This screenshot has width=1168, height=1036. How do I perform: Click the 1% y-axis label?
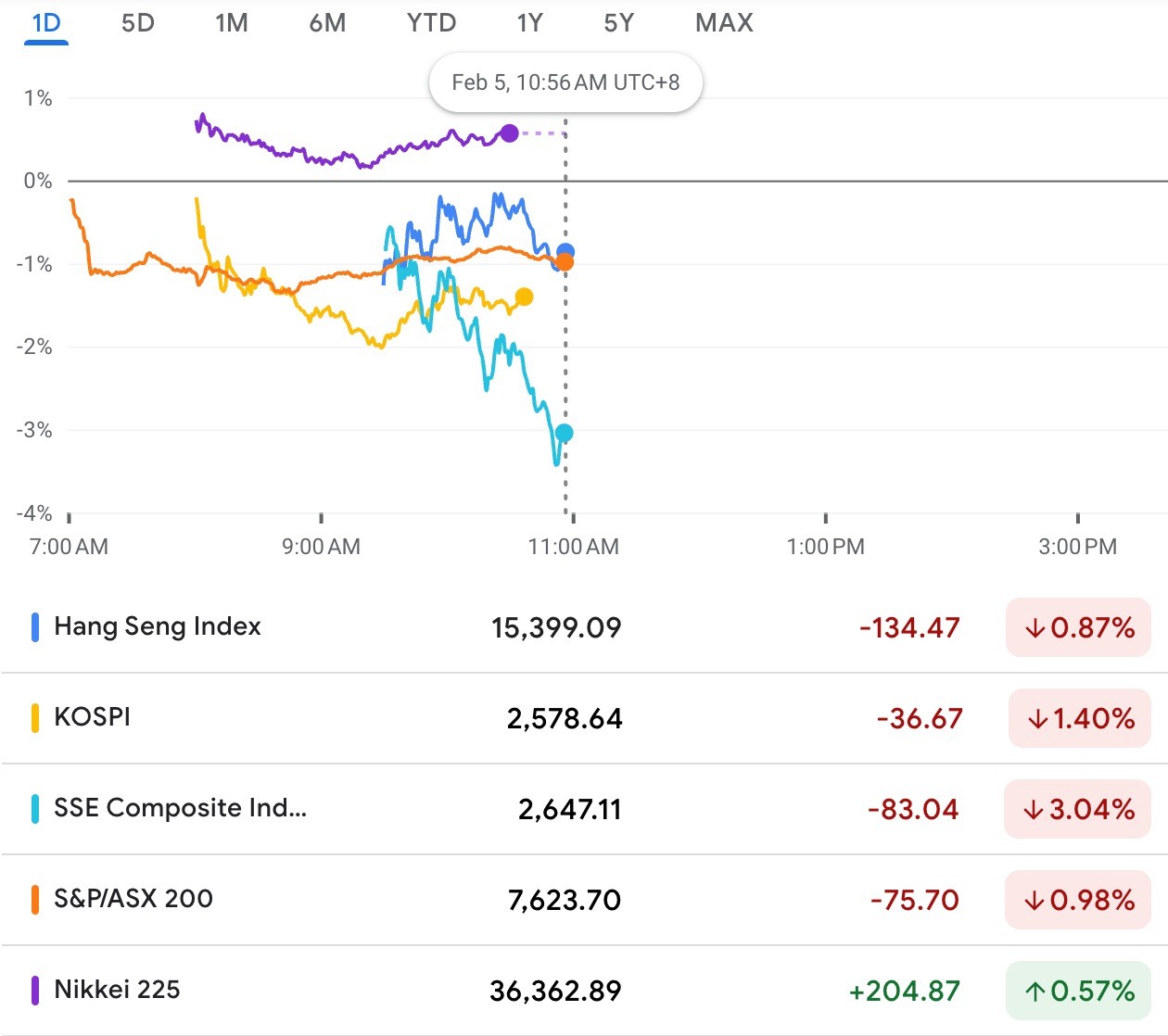[38, 98]
